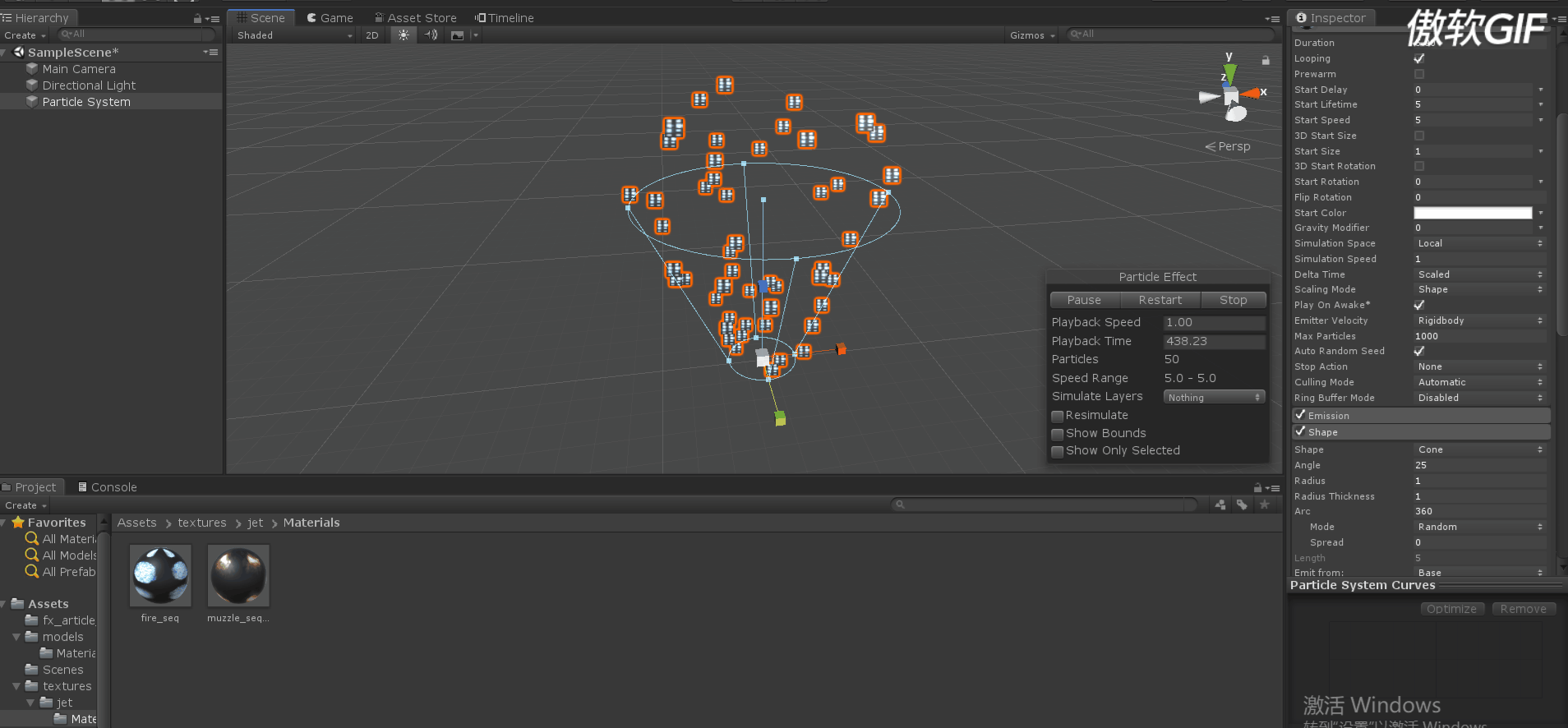Toggle the 2D scene view button
Viewport: 1568px width, 728px height.
click(372, 35)
